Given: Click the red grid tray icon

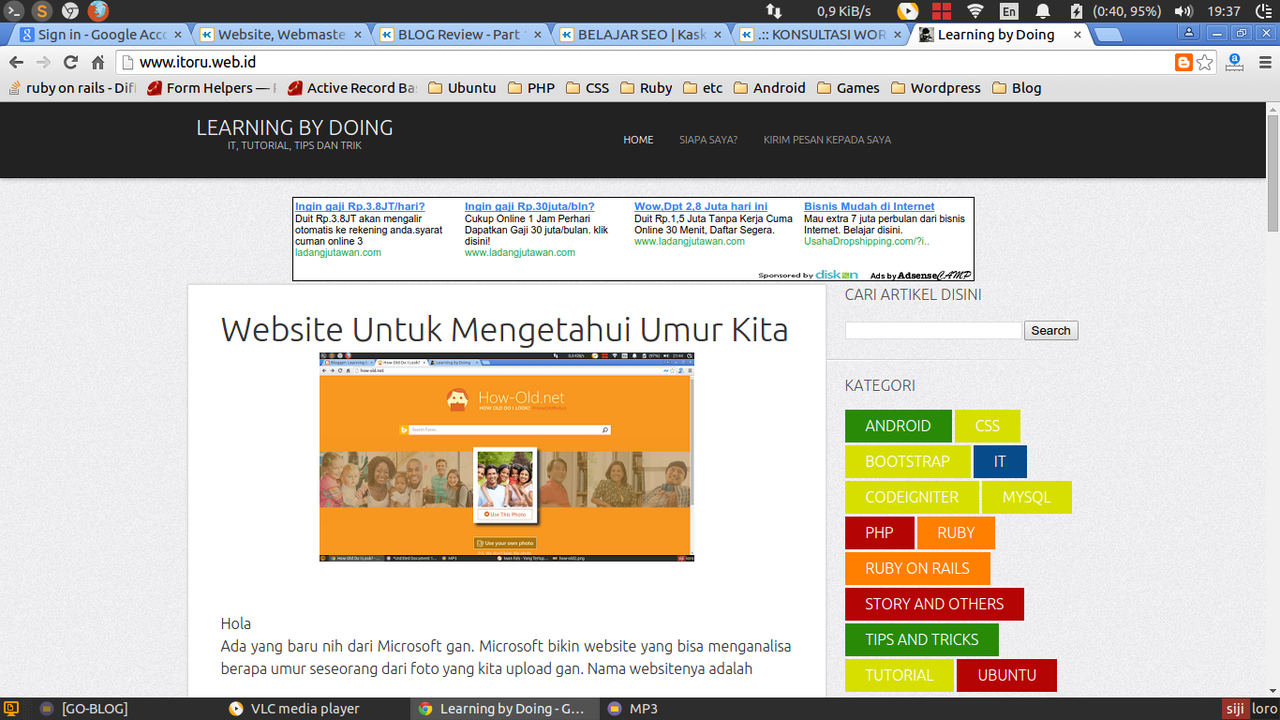Looking at the screenshot, I should (941, 11).
